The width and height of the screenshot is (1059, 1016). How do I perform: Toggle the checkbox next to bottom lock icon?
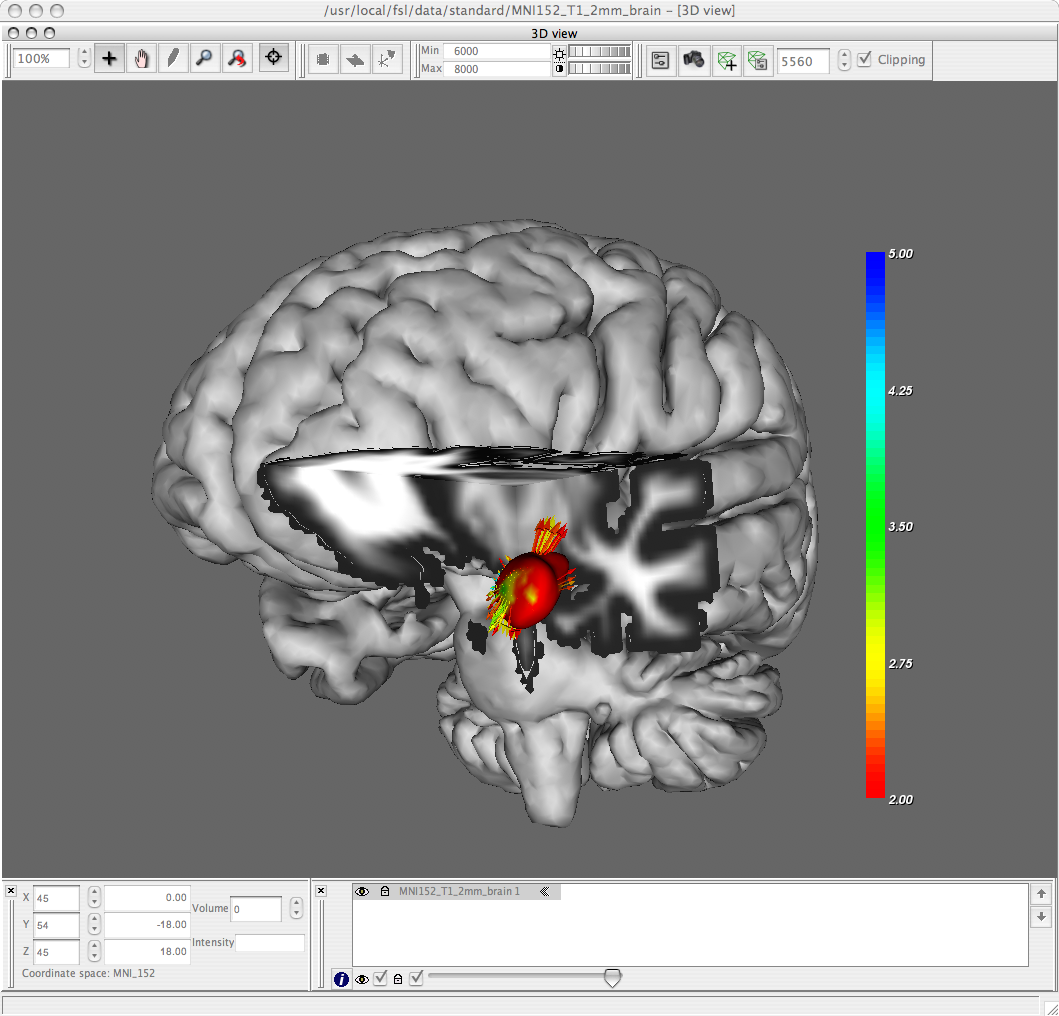pos(416,978)
